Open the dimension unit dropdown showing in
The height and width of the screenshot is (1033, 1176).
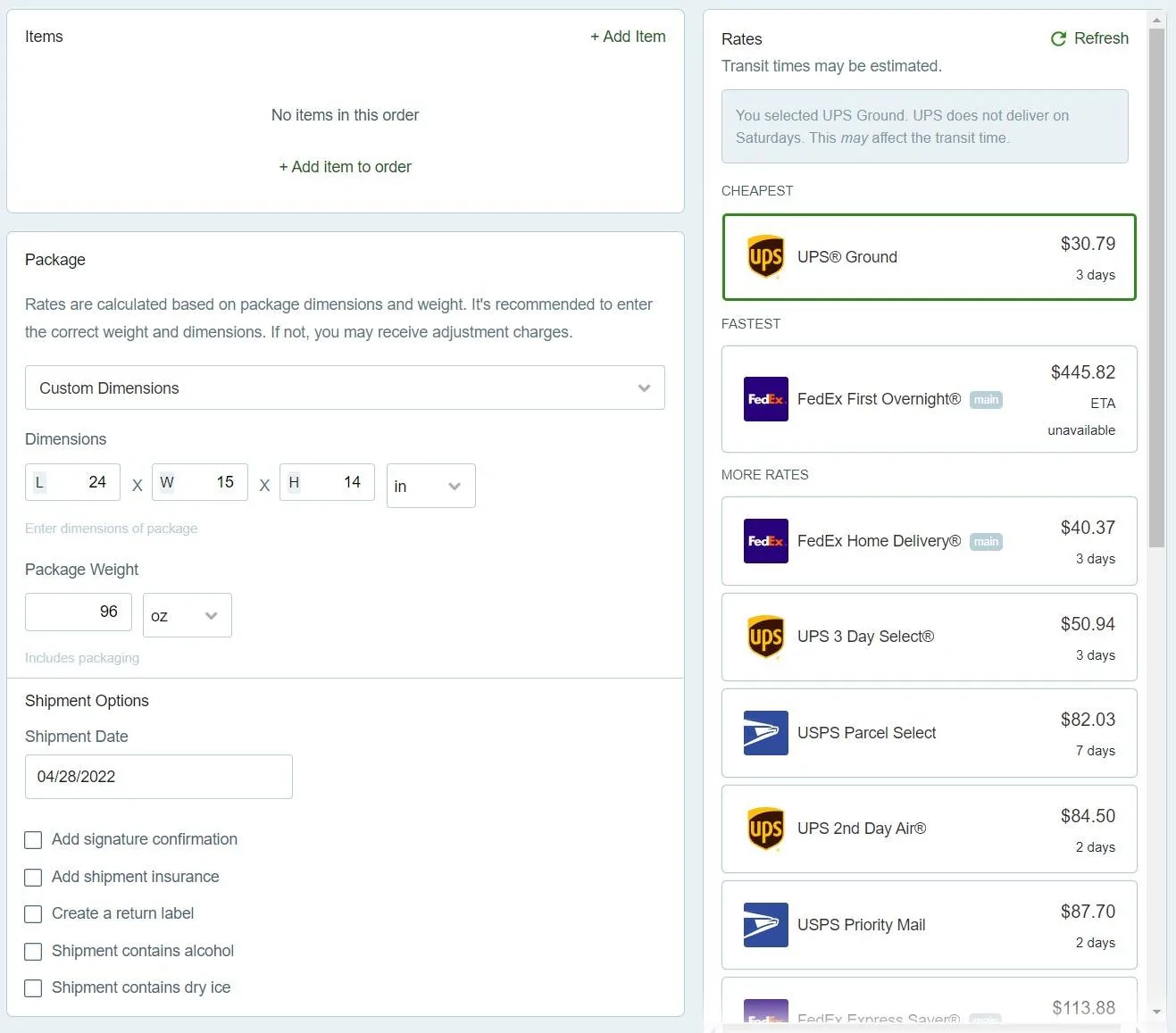click(x=430, y=486)
